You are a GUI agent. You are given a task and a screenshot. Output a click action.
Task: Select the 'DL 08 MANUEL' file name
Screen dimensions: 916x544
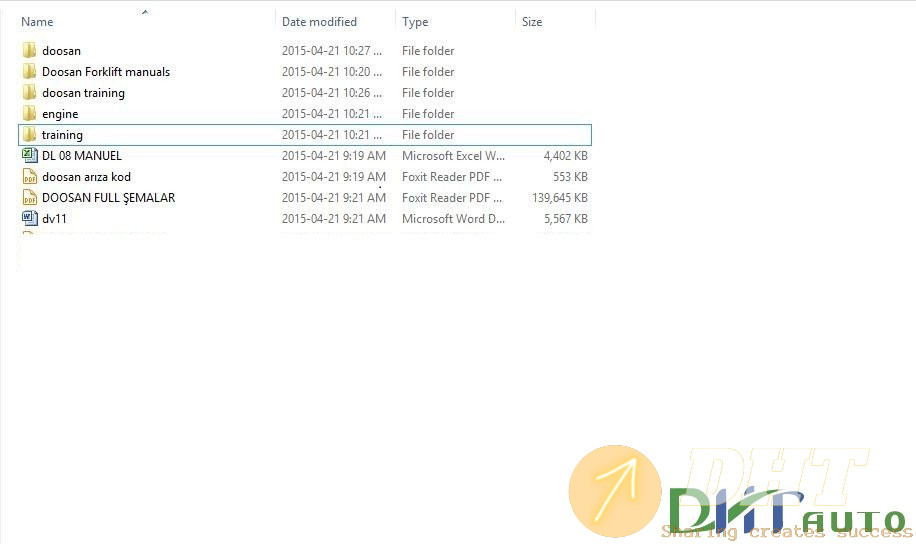pyautogui.click(x=82, y=156)
